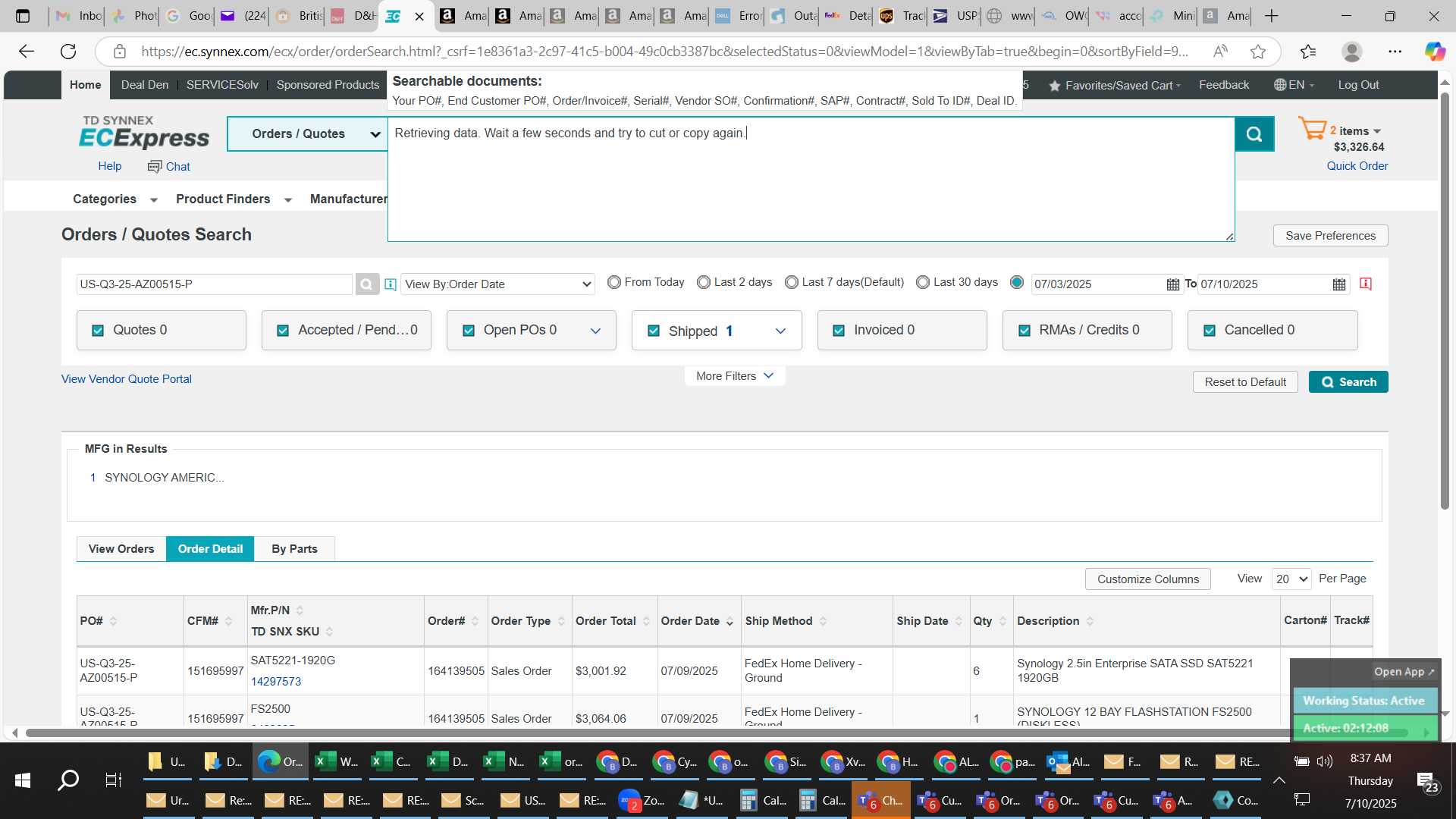Click Save Preferences button
This screenshot has width=1456, height=819.
click(1330, 236)
